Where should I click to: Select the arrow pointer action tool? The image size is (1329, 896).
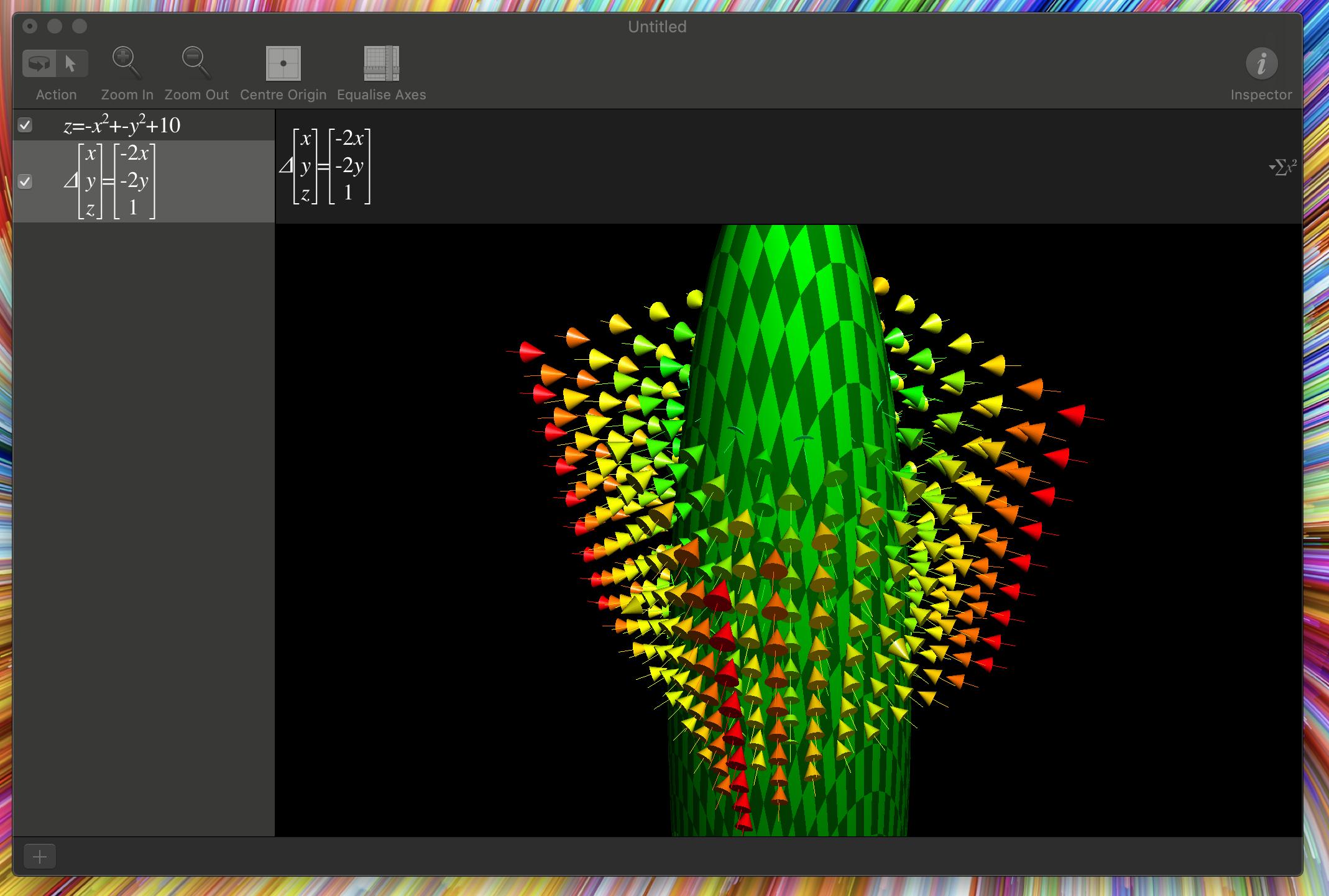pos(71,63)
